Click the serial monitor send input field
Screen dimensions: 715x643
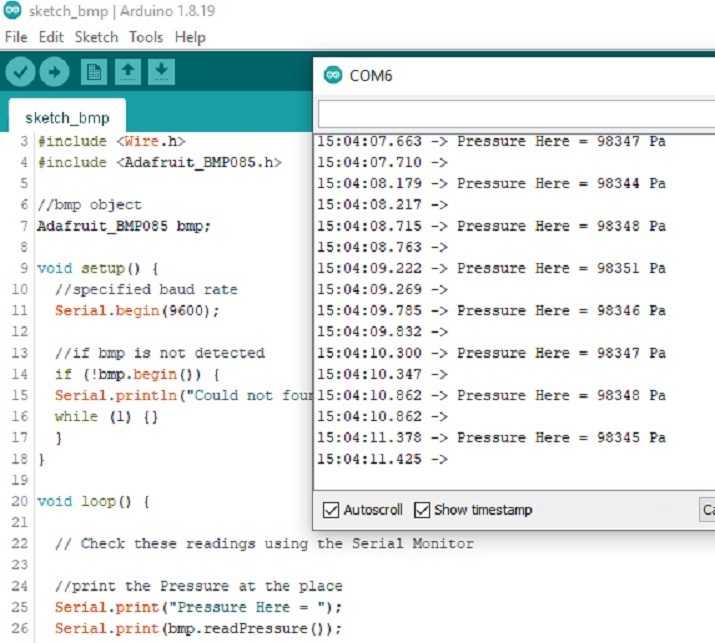coord(516,114)
